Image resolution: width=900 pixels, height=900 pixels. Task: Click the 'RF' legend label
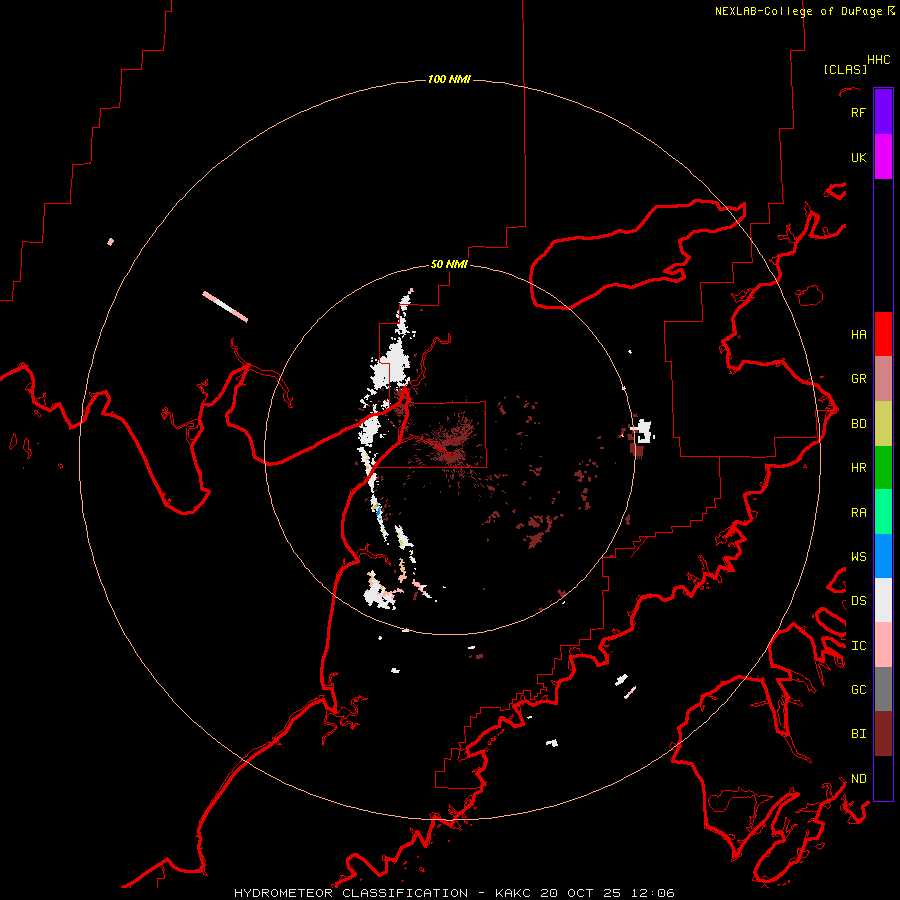858,112
